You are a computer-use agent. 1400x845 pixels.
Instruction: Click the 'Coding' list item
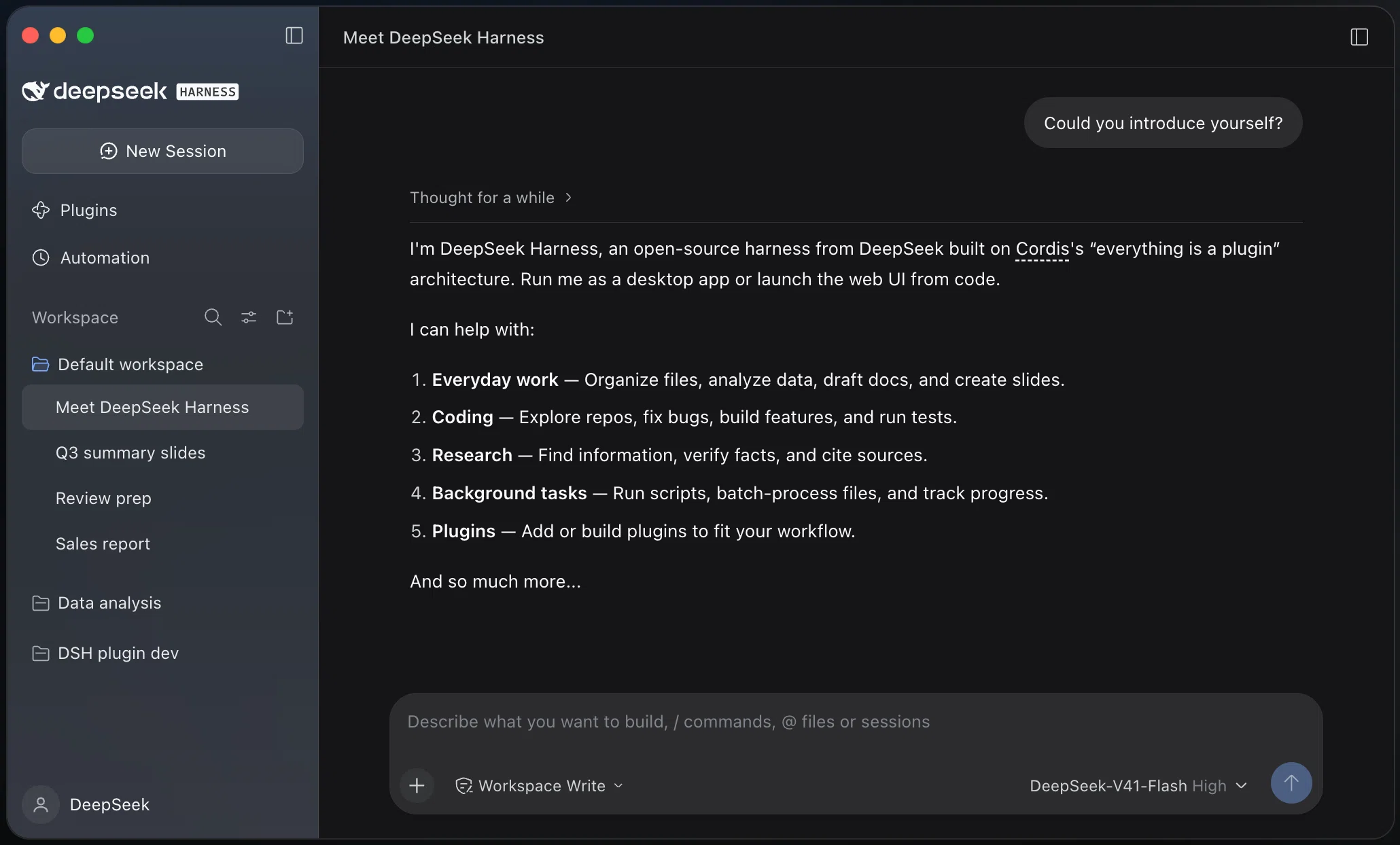pos(683,417)
